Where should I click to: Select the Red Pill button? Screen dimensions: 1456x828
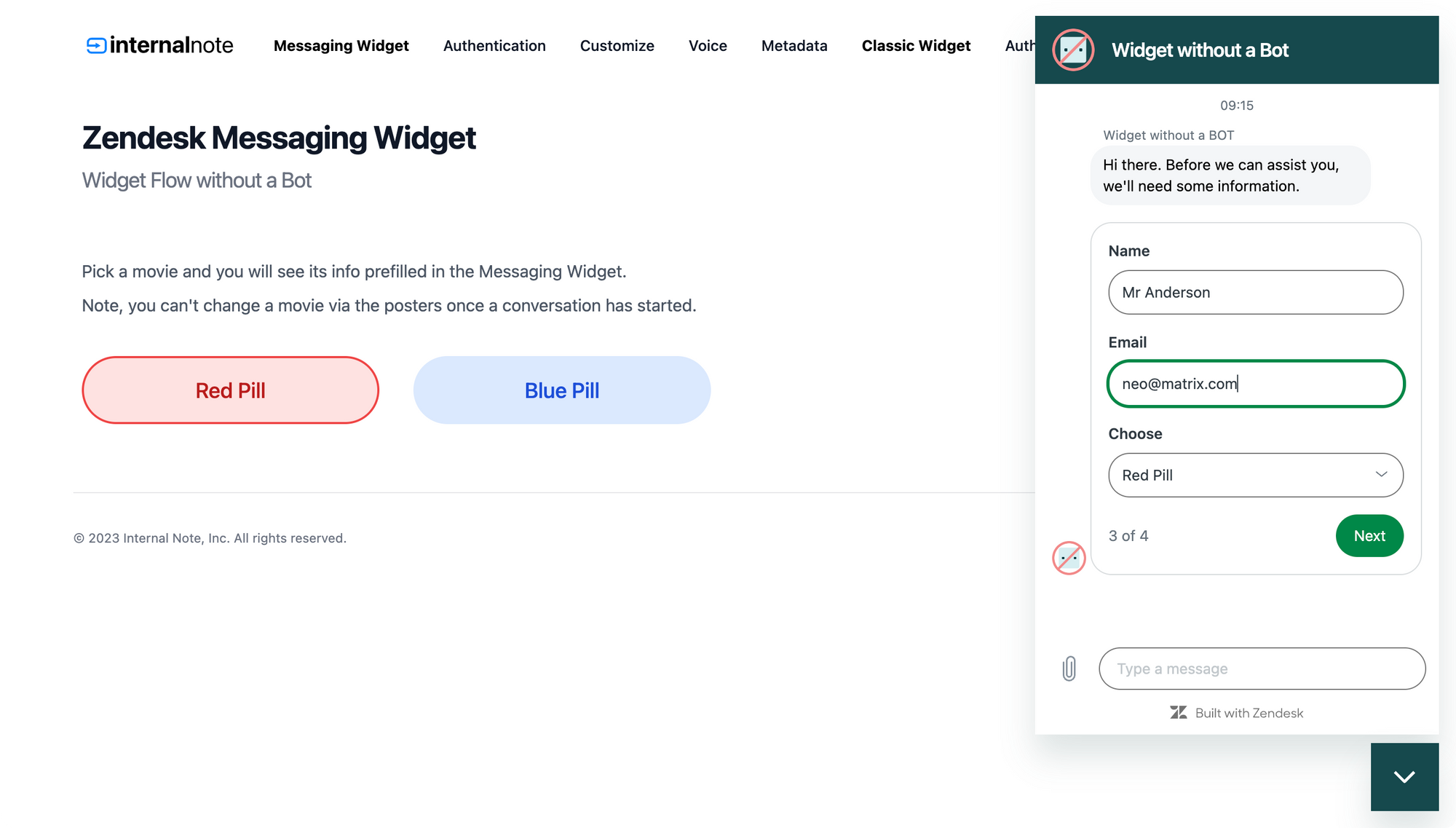[x=230, y=390]
